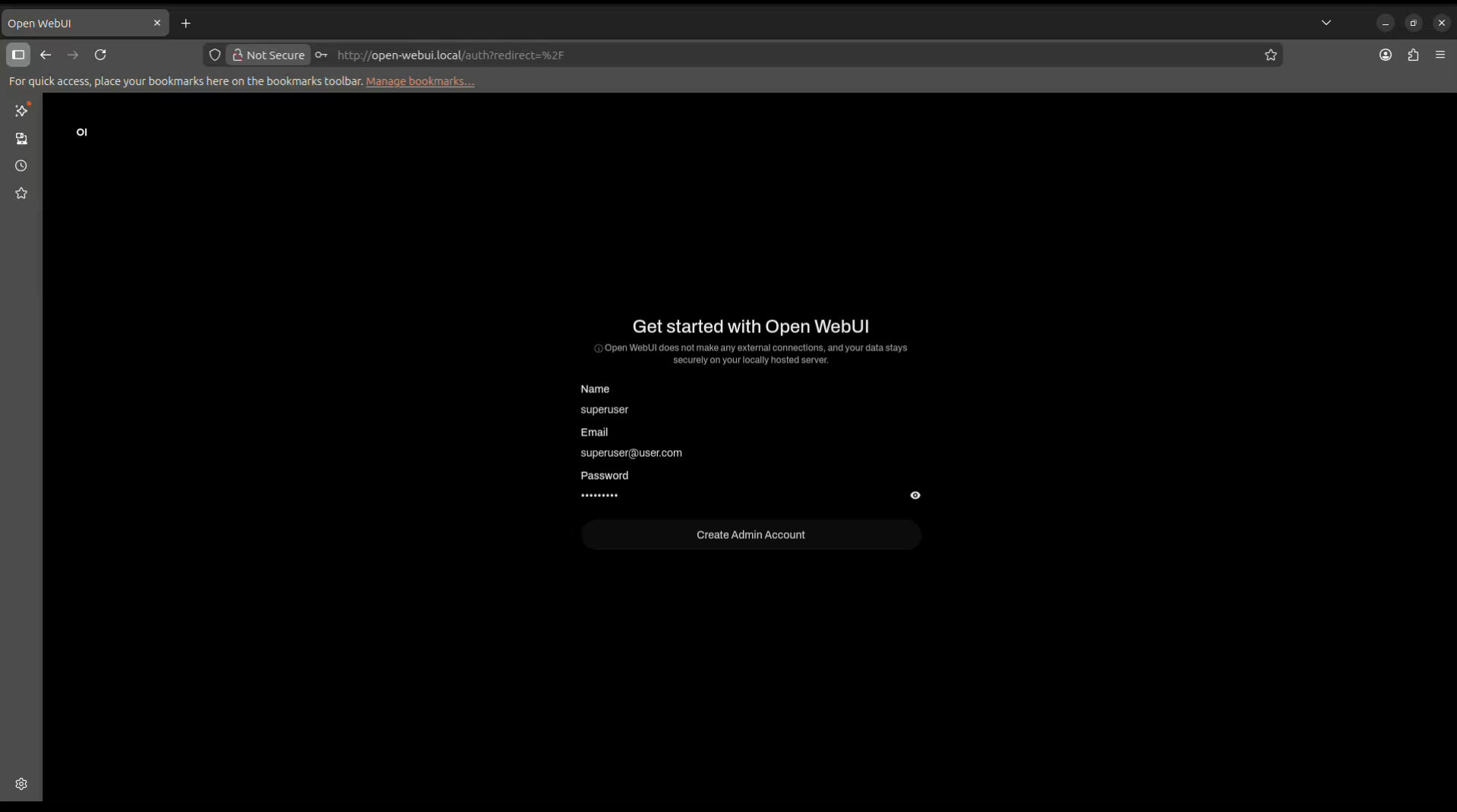The width and height of the screenshot is (1457, 812).
Task: Toggle the browser sidebar button
Action: [18, 55]
